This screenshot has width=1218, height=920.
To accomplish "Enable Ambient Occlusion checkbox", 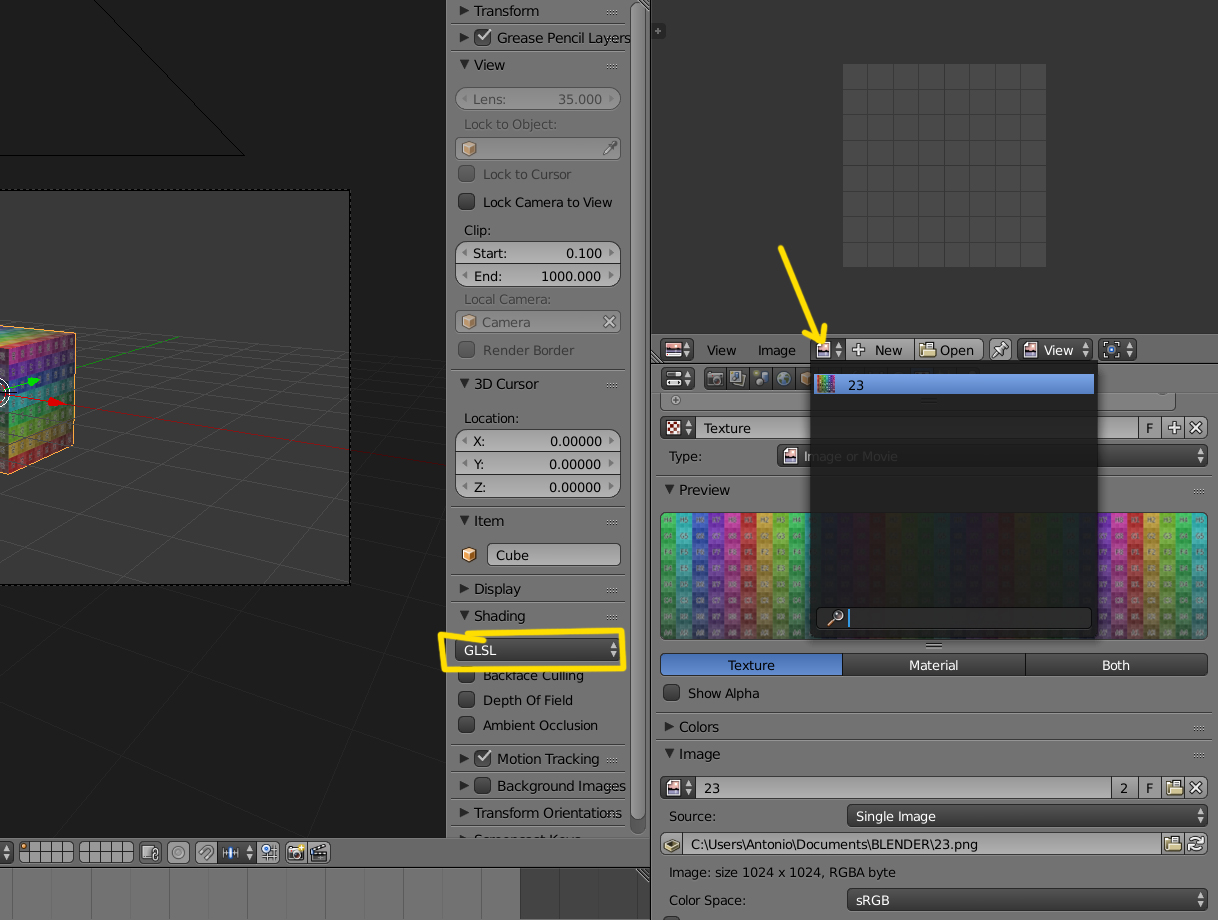I will [x=466, y=725].
